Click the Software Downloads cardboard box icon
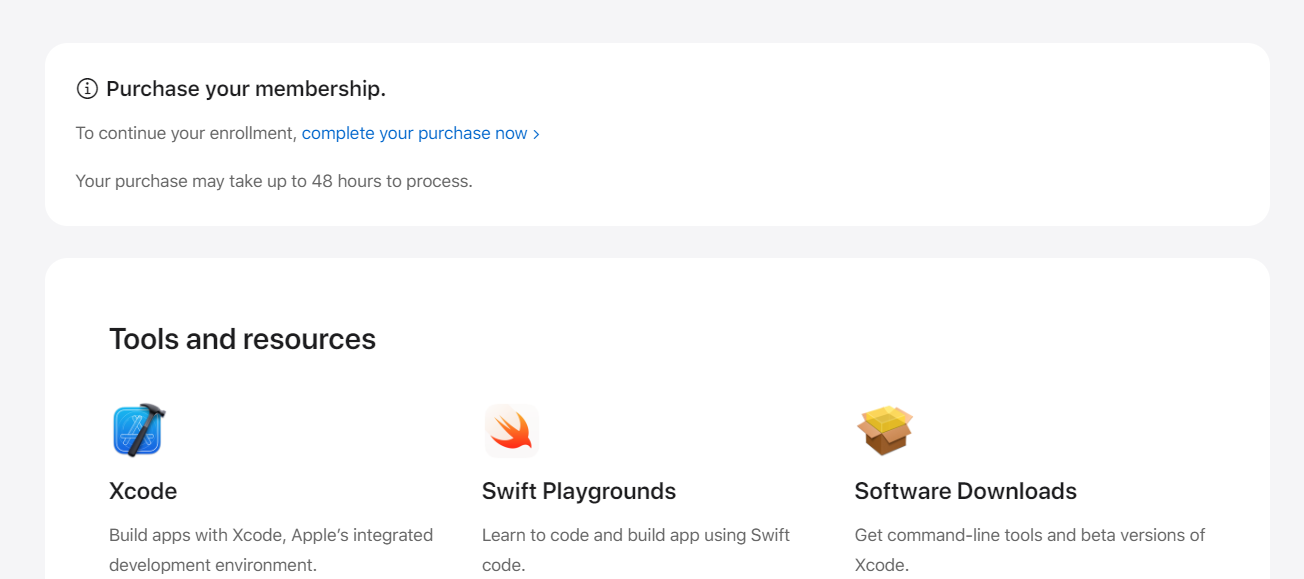Image resolution: width=1304 pixels, height=579 pixels. click(x=884, y=430)
